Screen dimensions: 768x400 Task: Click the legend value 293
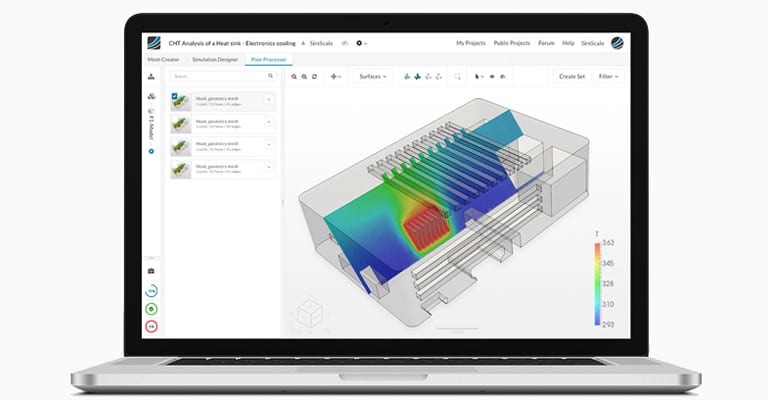coord(608,324)
